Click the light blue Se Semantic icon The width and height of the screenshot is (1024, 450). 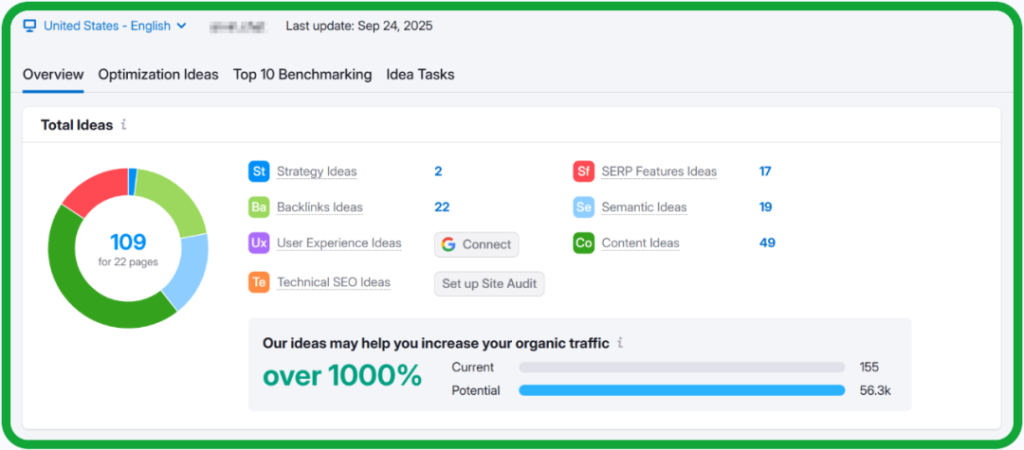click(x=584, y=207)
